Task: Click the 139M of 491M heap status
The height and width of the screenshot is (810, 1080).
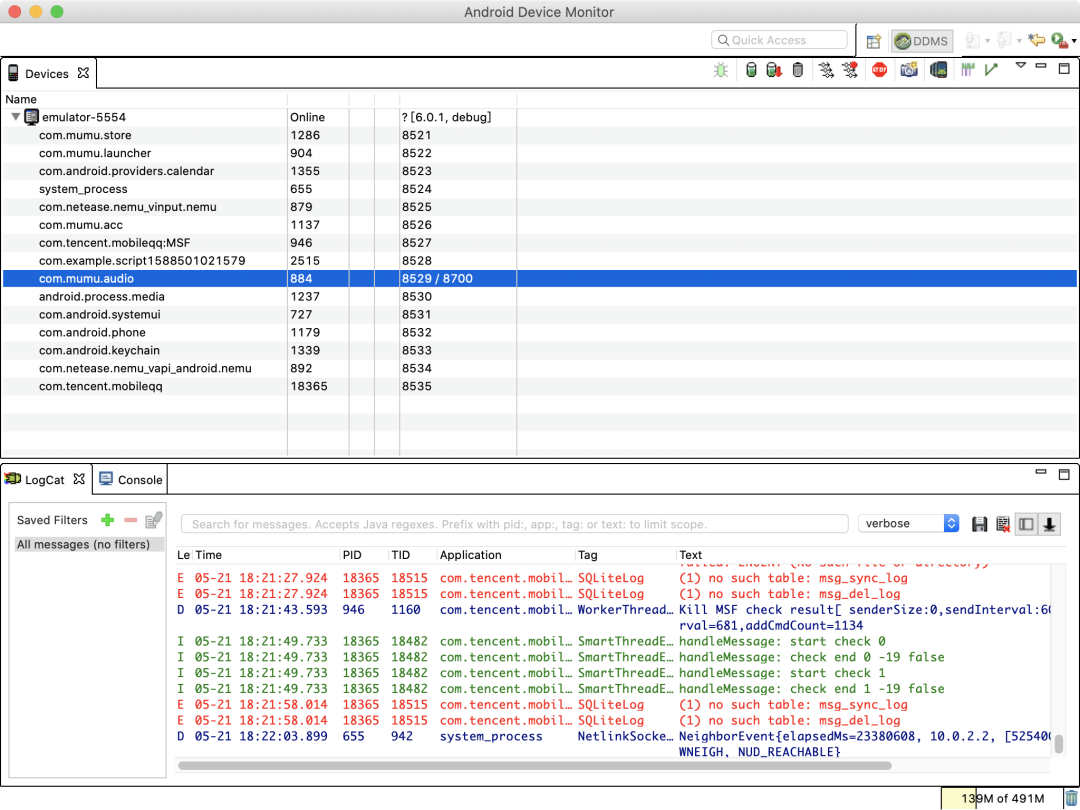Action: (x=1002, y=798)
